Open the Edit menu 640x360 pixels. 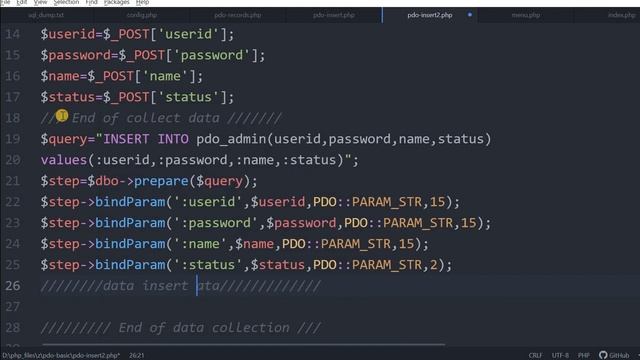[22, 2]
